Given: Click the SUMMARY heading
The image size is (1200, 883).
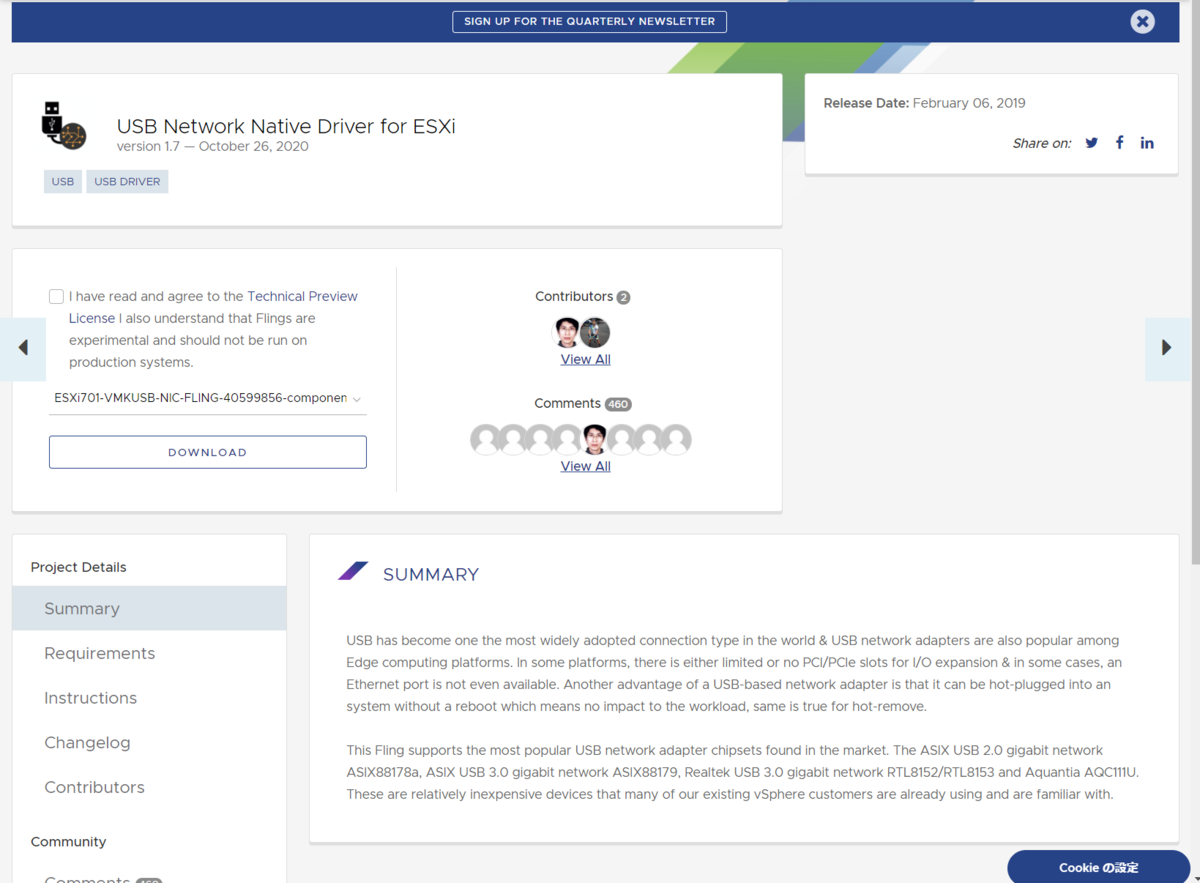Looking at the screenshot, I should pyautogui.click(x=431, y=574).
